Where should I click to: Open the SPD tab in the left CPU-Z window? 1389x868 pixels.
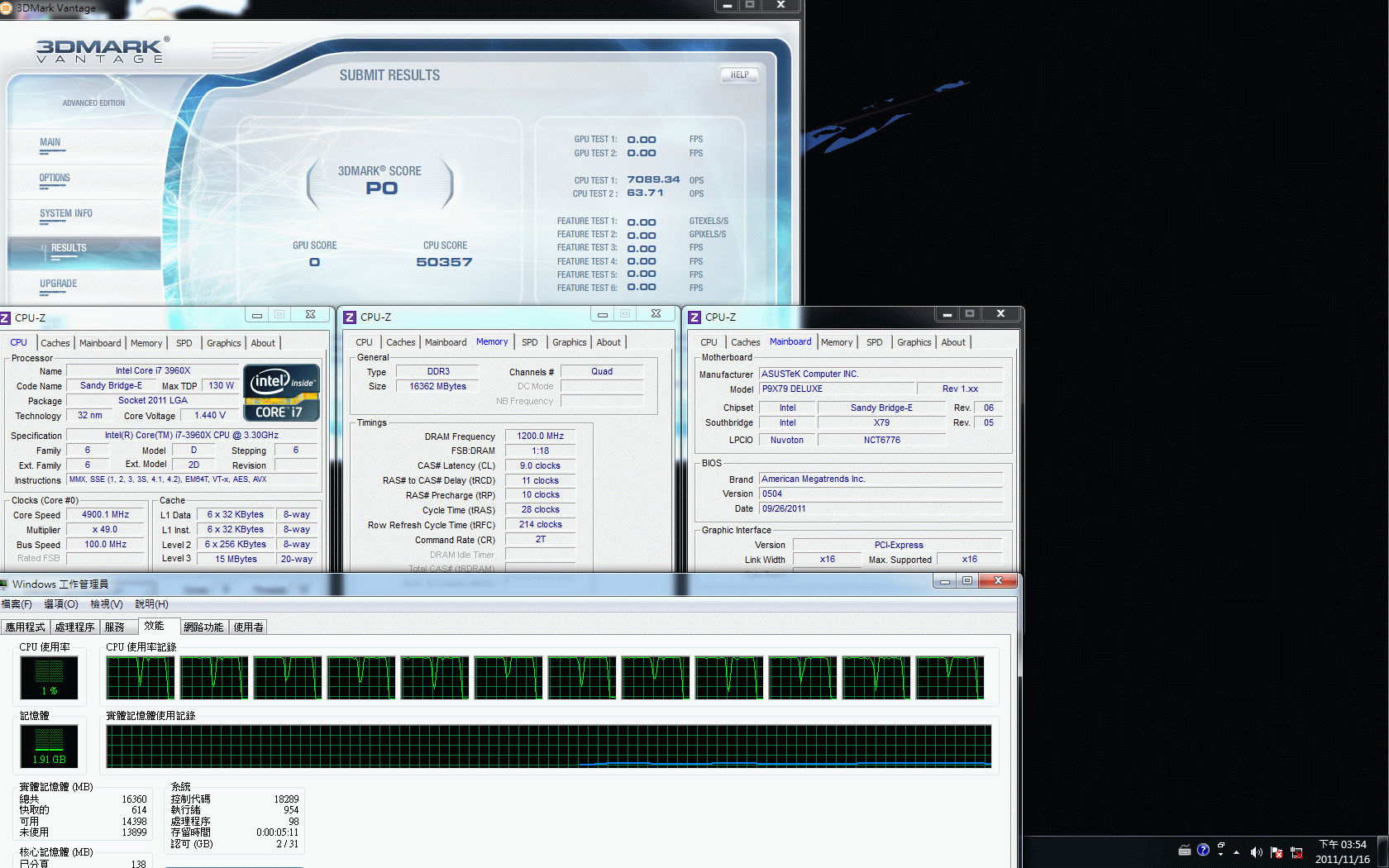click(184, 343)
